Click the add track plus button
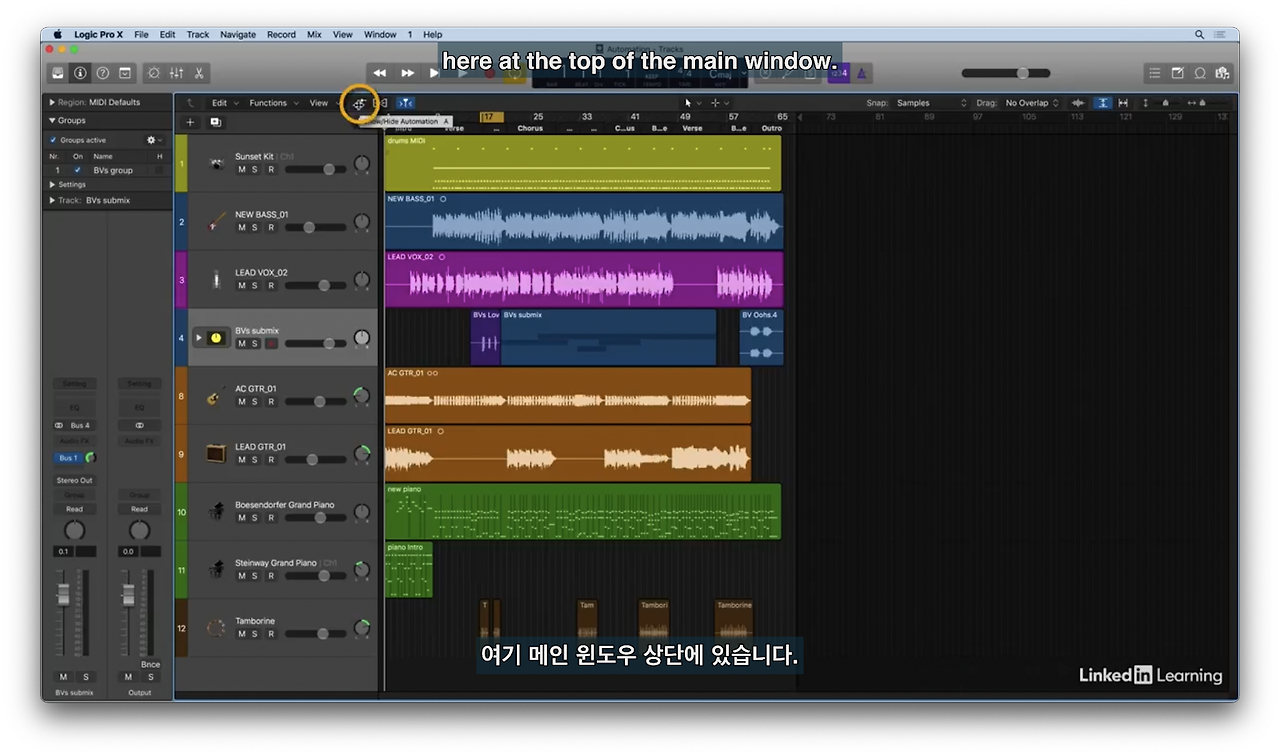 click(191, 122)
